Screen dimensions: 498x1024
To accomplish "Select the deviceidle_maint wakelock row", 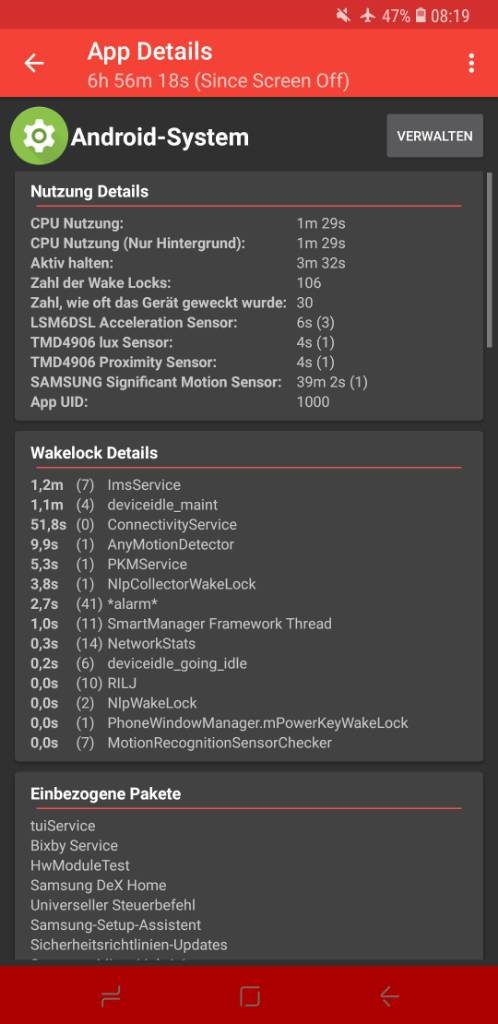I will [249, 505].
